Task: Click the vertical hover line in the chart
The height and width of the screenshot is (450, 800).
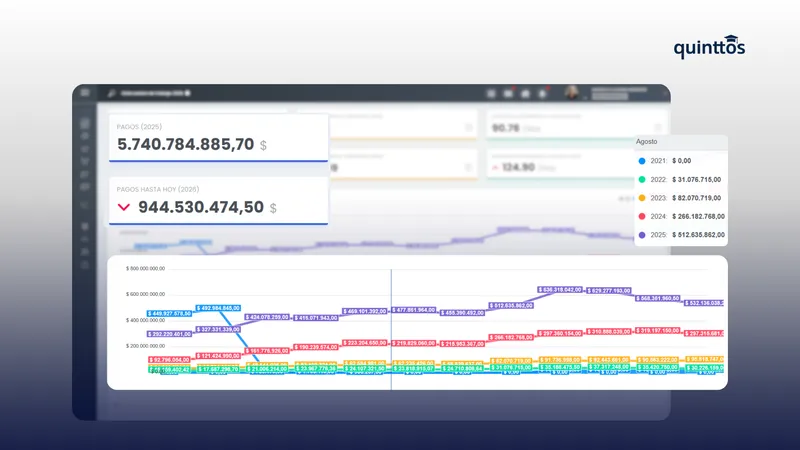Action: coord(391,329)
